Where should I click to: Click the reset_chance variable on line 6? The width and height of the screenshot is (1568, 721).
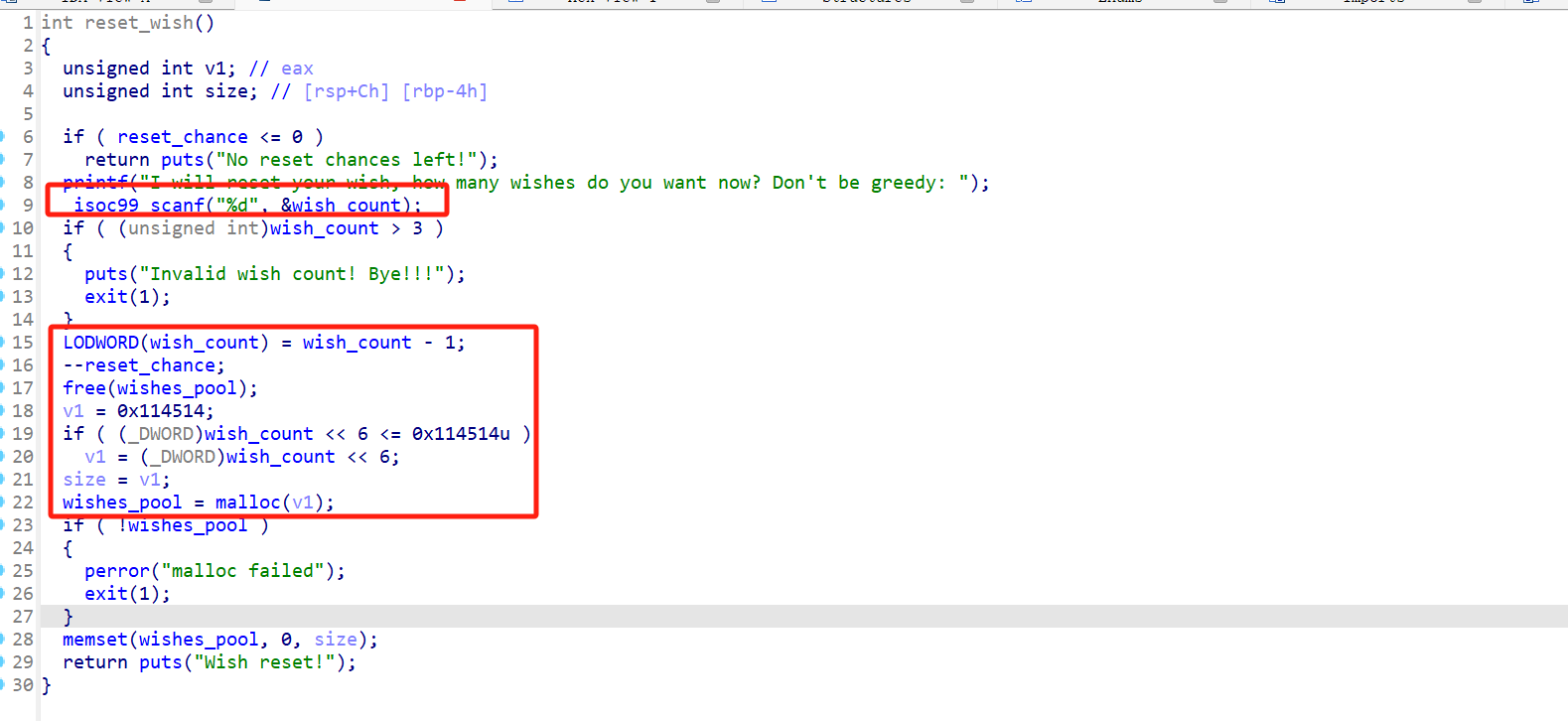click(x=183, y=137)
